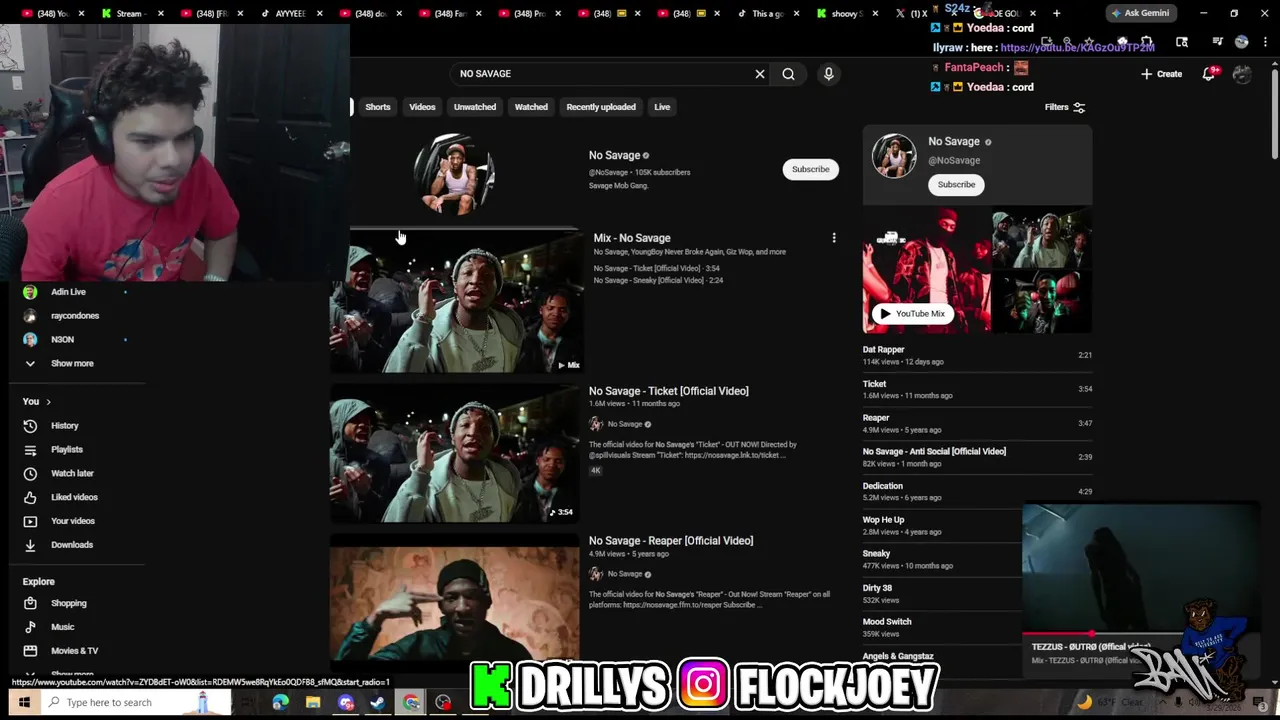Open the Create menu

pos(1161,74)
